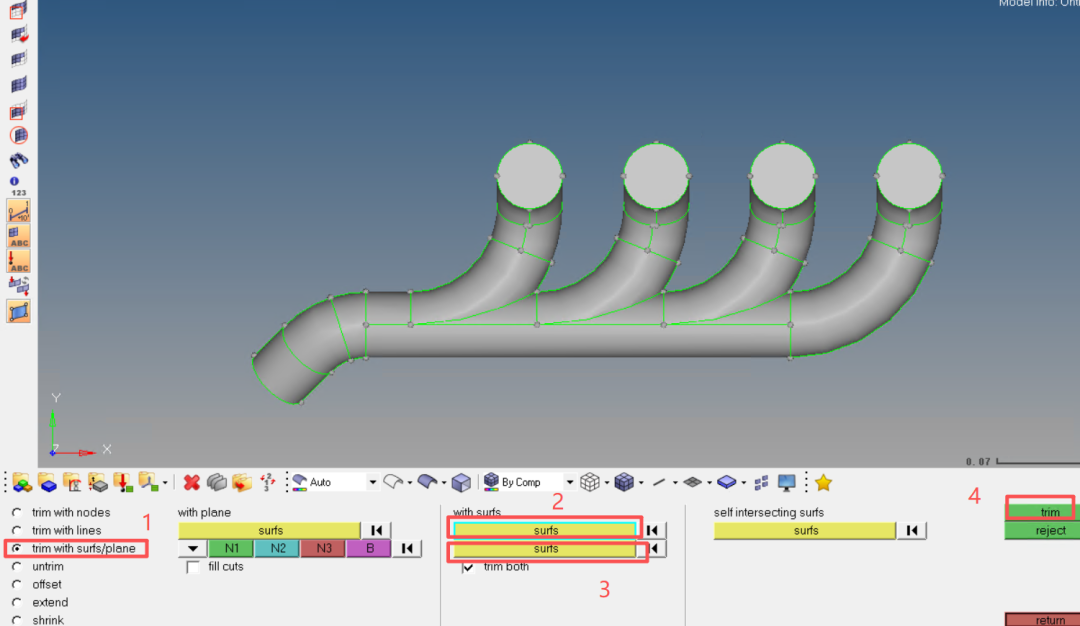This screenshot has width=1080, height=626.
Task: Select the 'shrink' radio option
Action: pyautogui.click(x=17, y=620)
